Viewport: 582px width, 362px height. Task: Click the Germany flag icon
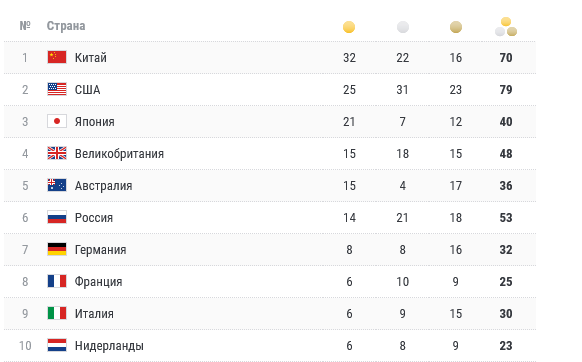57,249
